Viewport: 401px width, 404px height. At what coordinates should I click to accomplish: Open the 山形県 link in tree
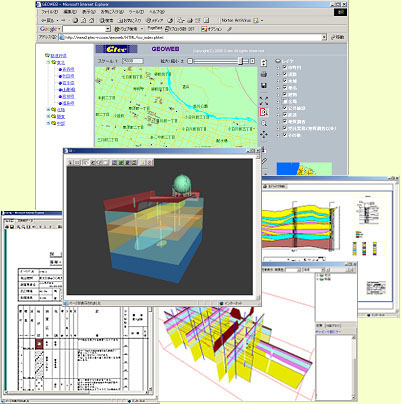[69, 90]
